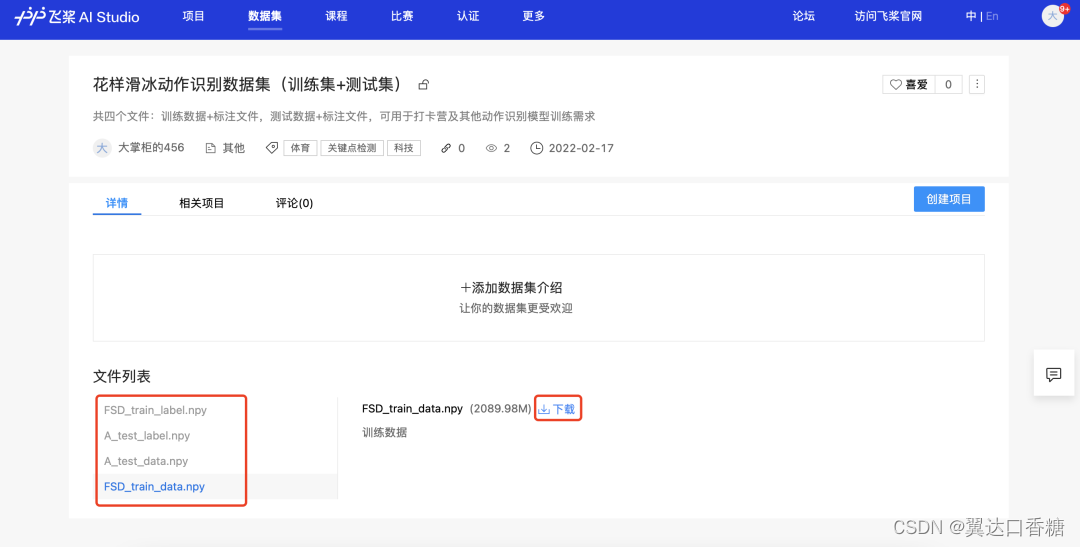Click the heart icon on 喜爱 button
Image resolution: width=1080 pixels, height=547 pixels.
point(895,85)
